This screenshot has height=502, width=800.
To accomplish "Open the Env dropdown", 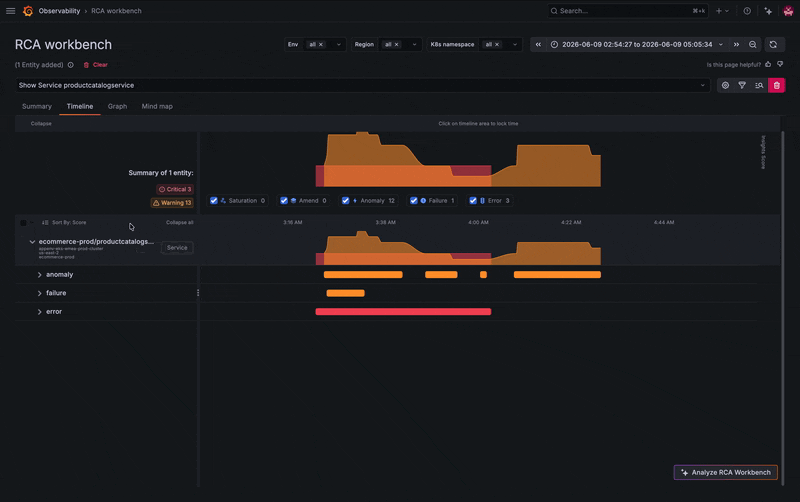I will [x=338, y=44].
